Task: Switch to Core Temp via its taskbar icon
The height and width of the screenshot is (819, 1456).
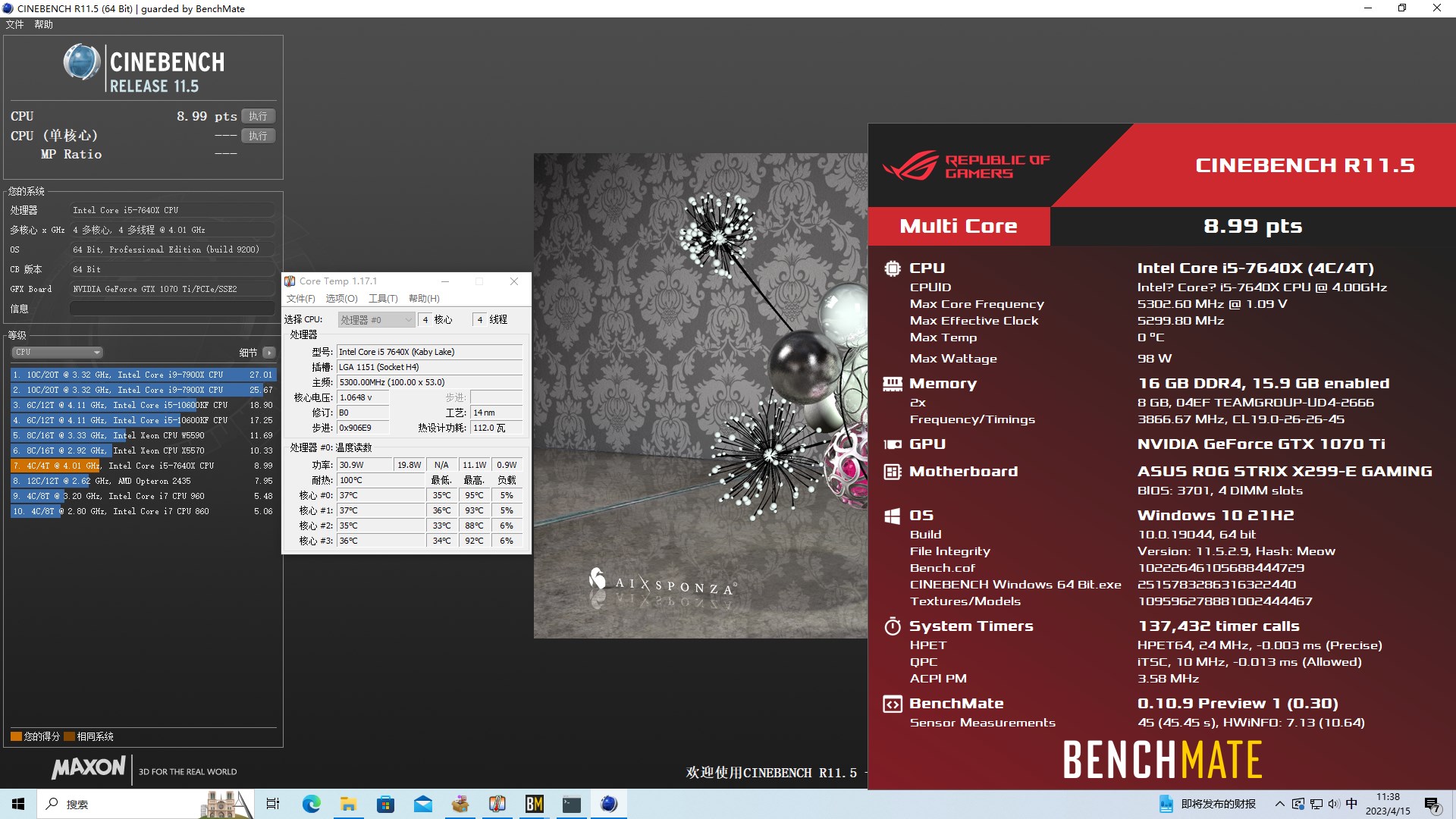Action: pos(497,804)
